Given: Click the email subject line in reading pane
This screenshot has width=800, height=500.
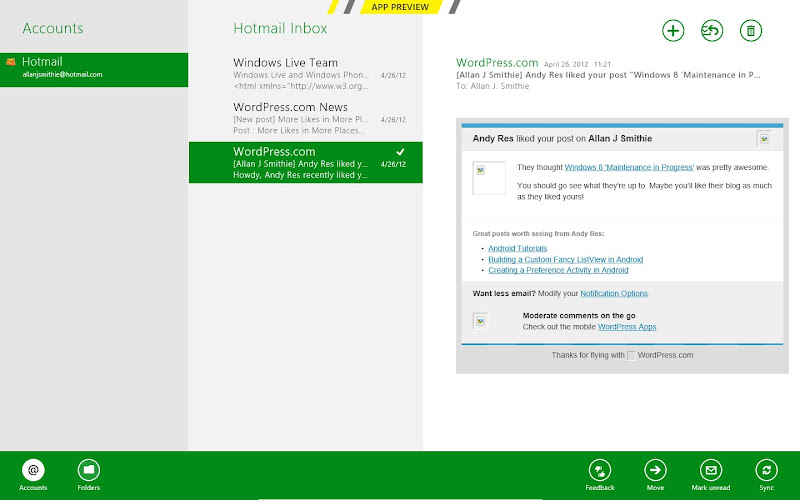Looking at the screenshot, I should pyautogui.click(x=608, y=75).
